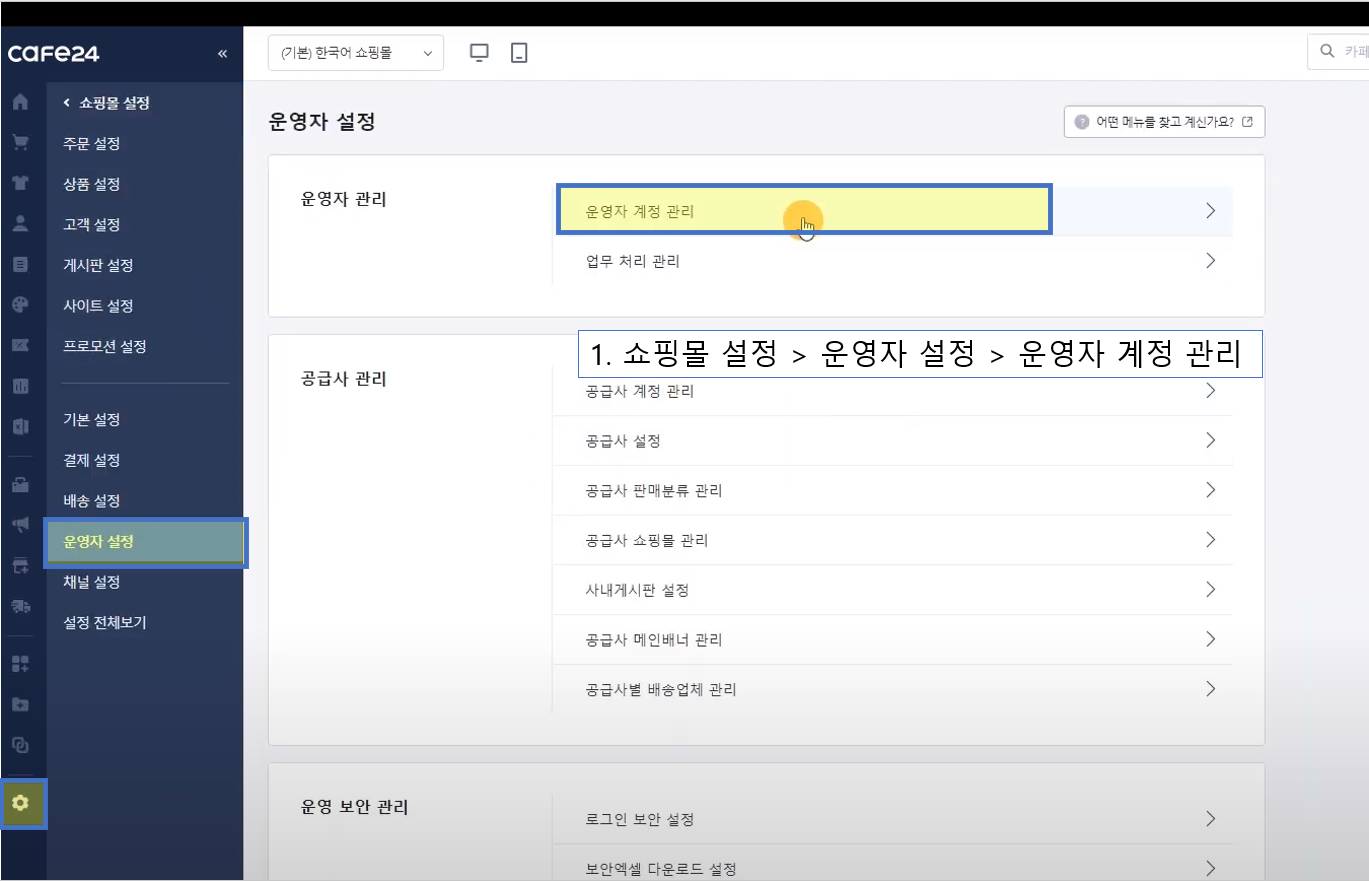Open the document board icon in the rail

20,265
